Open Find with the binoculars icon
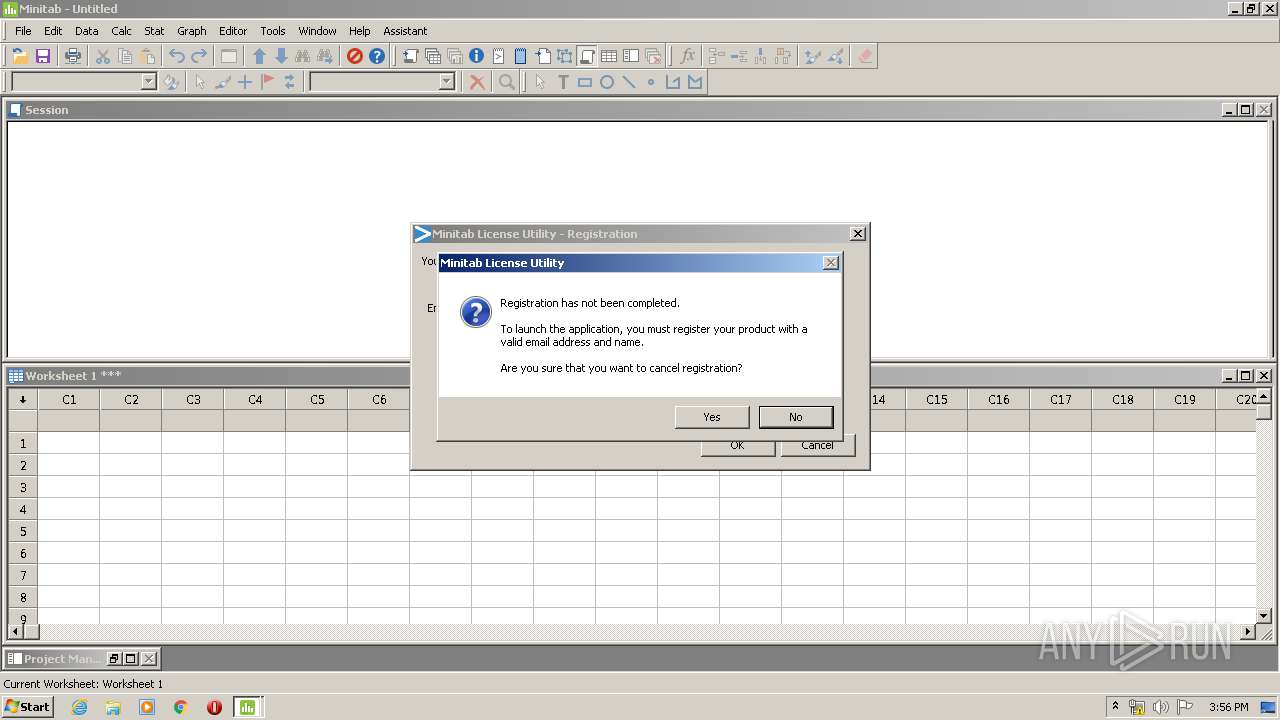This screenshot has width=1280, height=720. pos(302,56)
